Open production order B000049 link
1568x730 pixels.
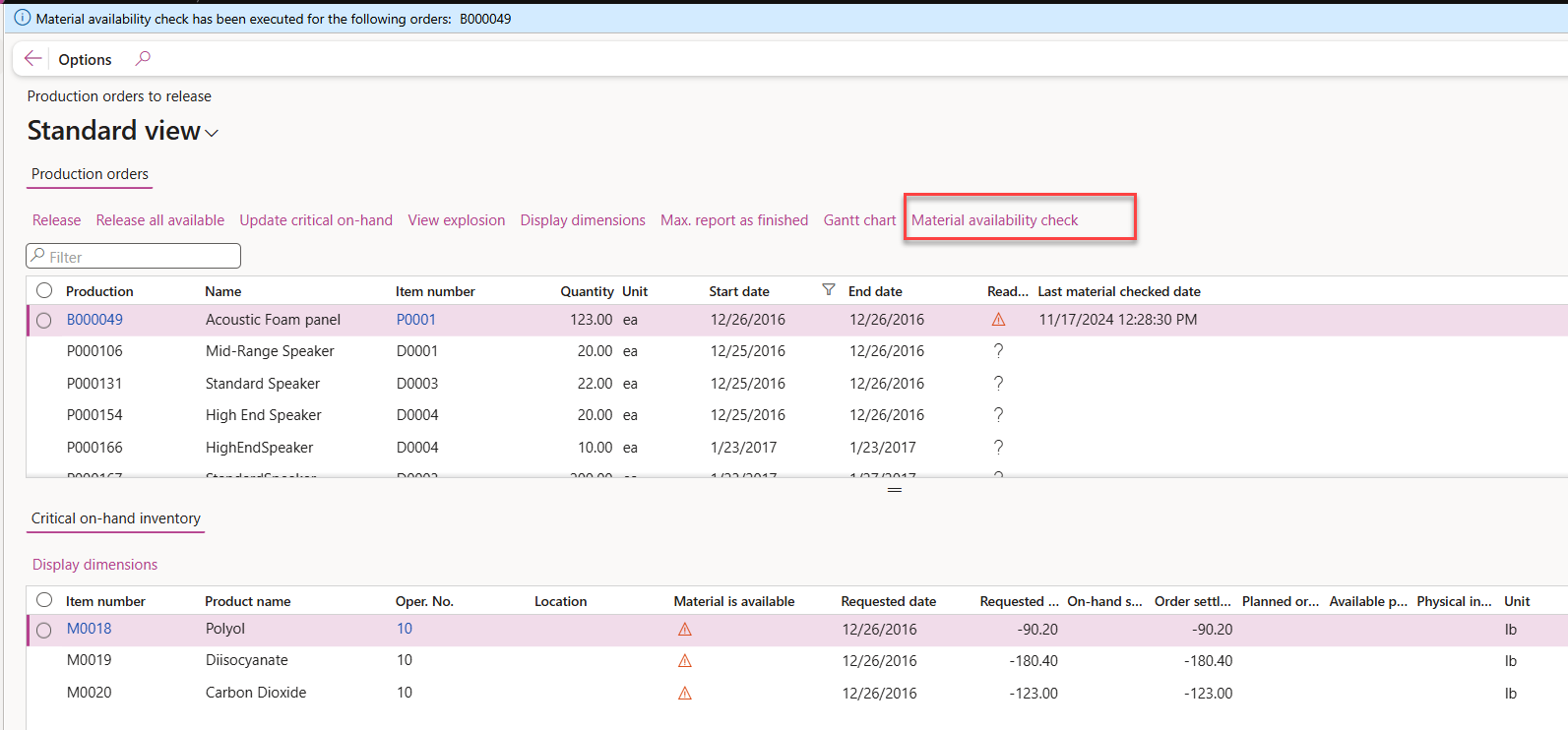click(x=94, y=320)
